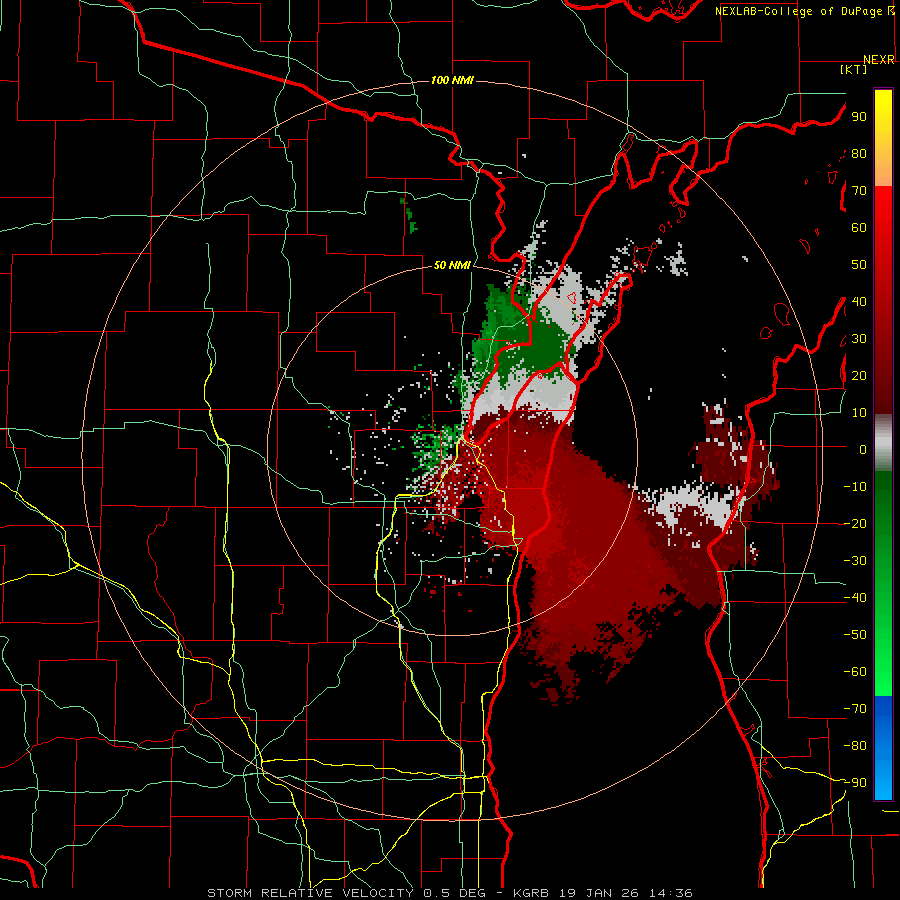
Task: Click the 80 value on the velocity scale
Action: click(859, 153)
